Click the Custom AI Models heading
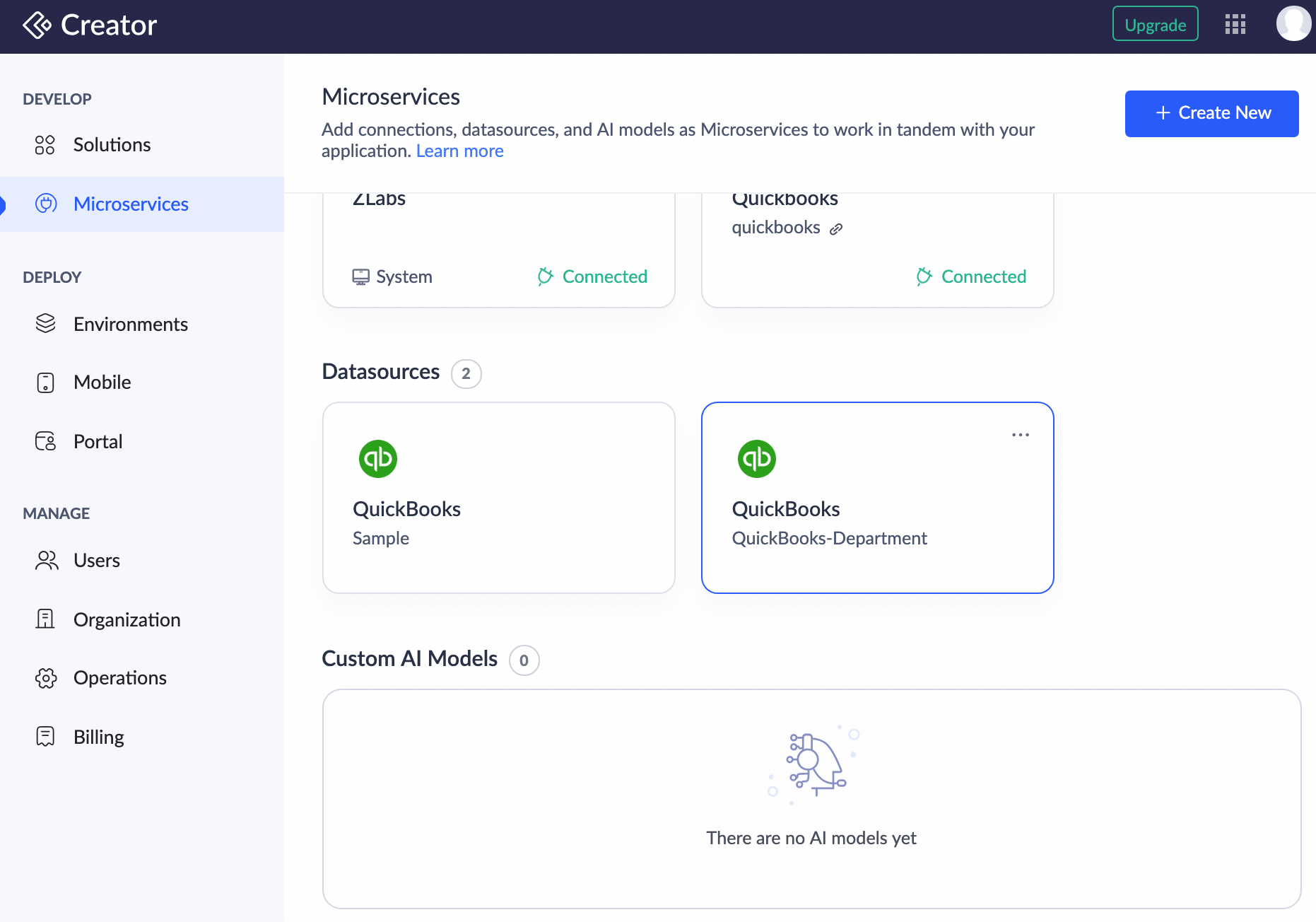The height and width of the screenshot is (922, 1316). (410, 659)
